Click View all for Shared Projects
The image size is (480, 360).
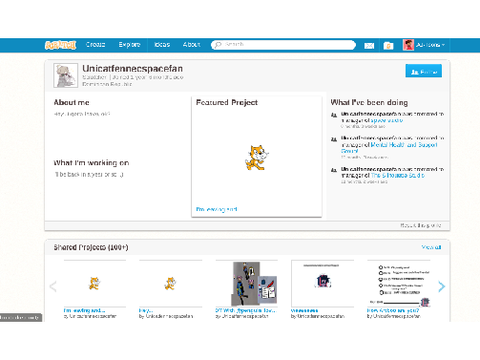[431, 247]
